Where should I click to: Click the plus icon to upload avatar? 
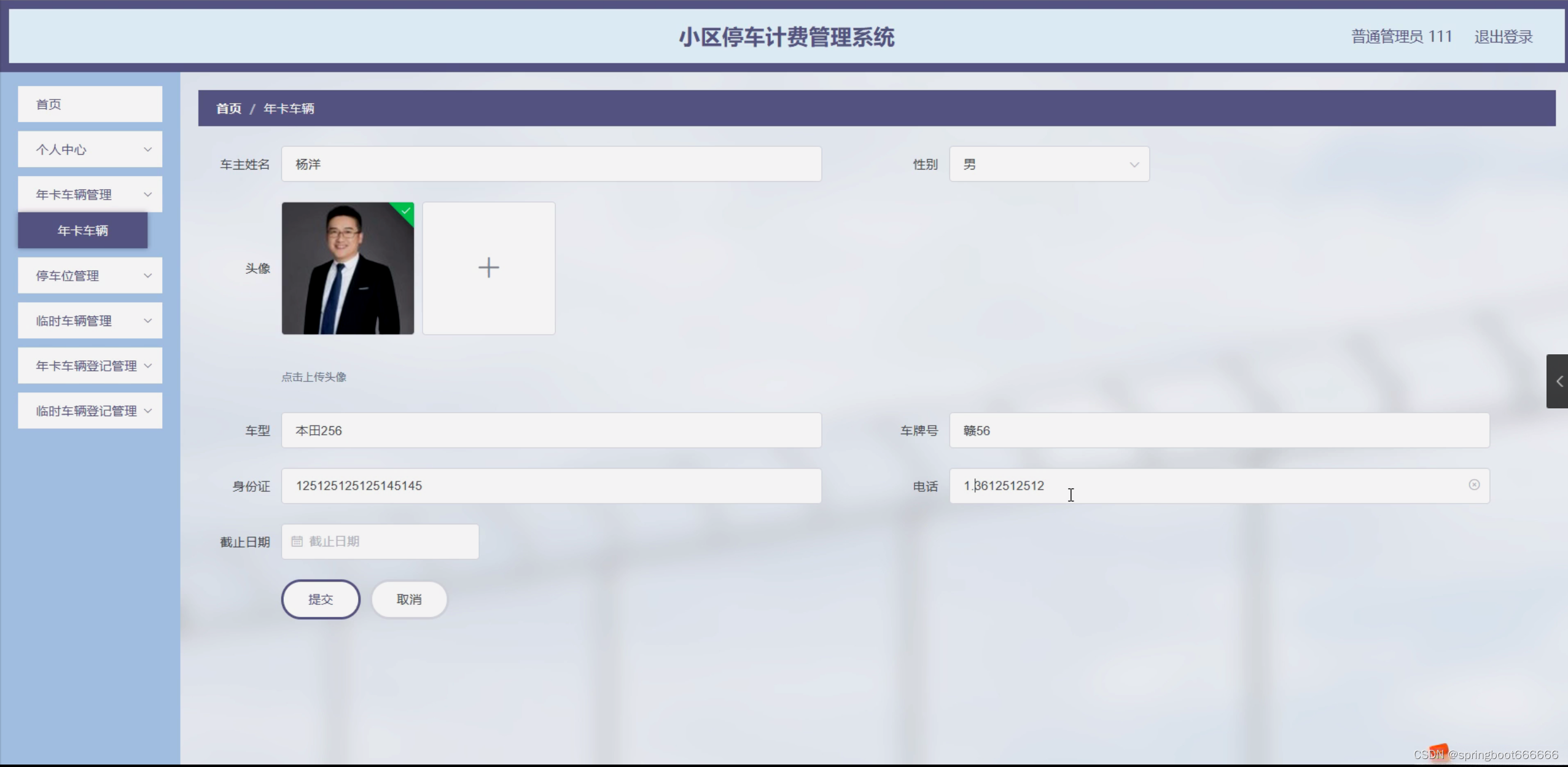point(488,268)
